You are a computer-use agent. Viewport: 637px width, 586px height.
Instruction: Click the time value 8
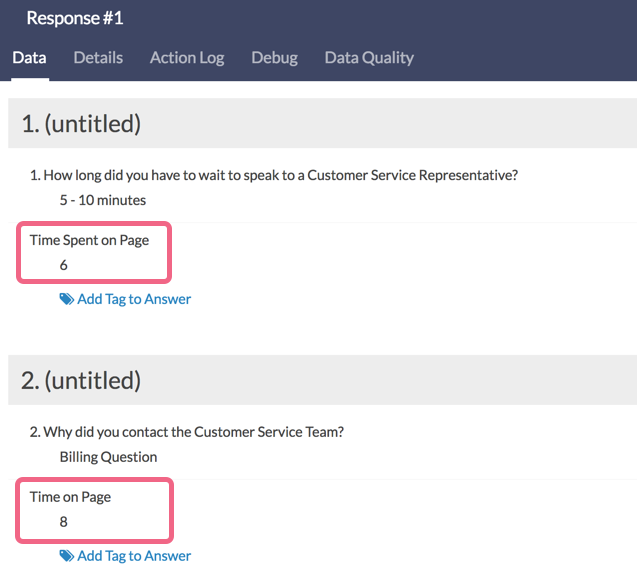point(64,522)
